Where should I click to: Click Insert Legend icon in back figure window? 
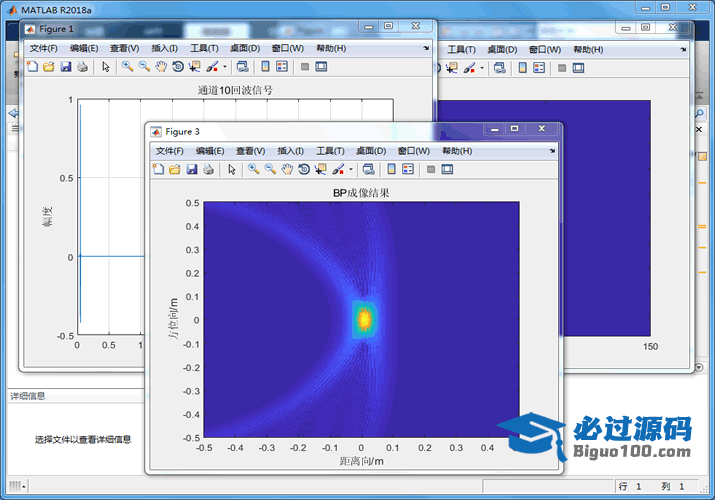[539, 68]
